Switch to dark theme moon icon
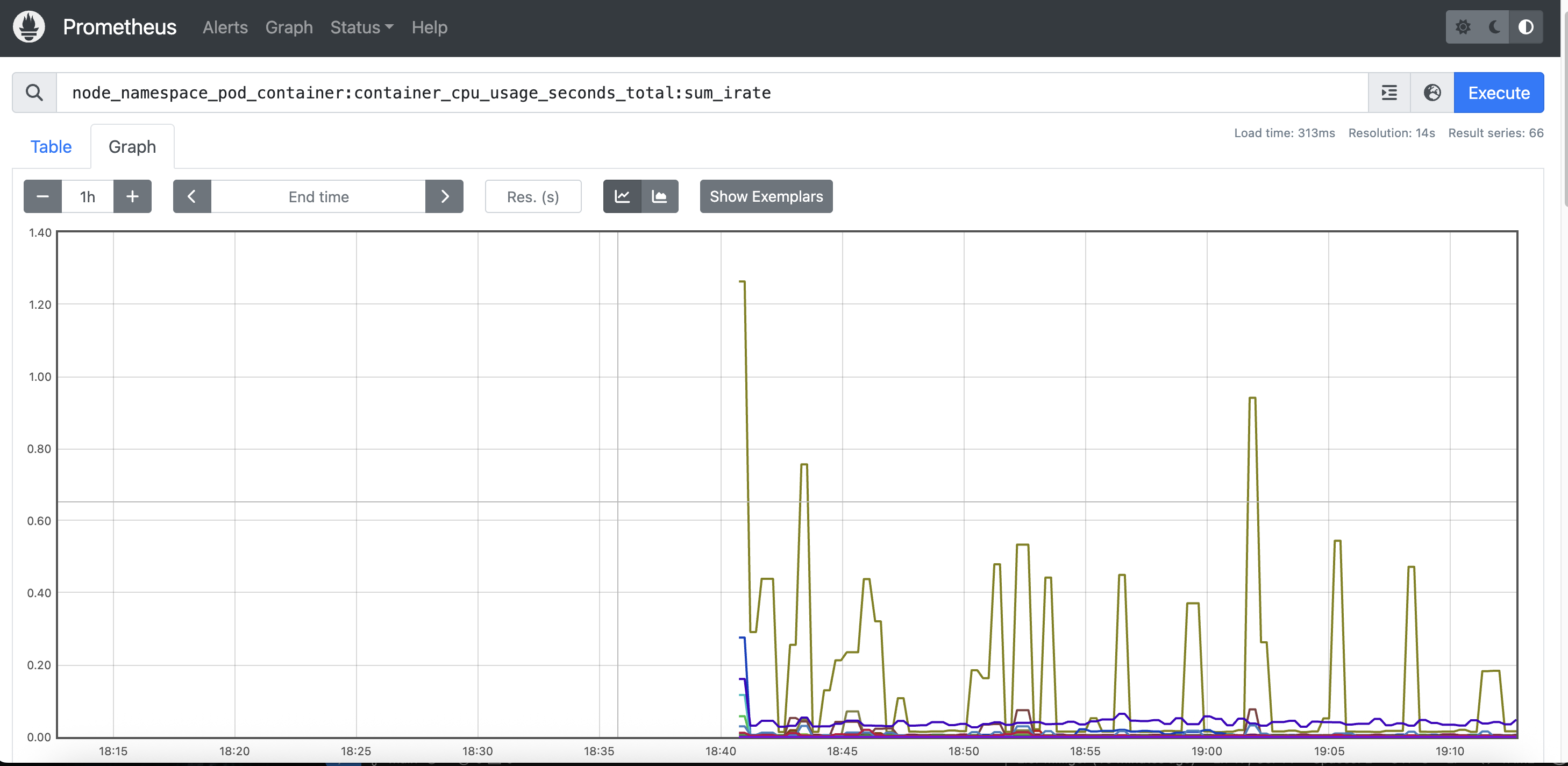The image size is (1568, 766). pyautogui.click(x=1494, y=27)
